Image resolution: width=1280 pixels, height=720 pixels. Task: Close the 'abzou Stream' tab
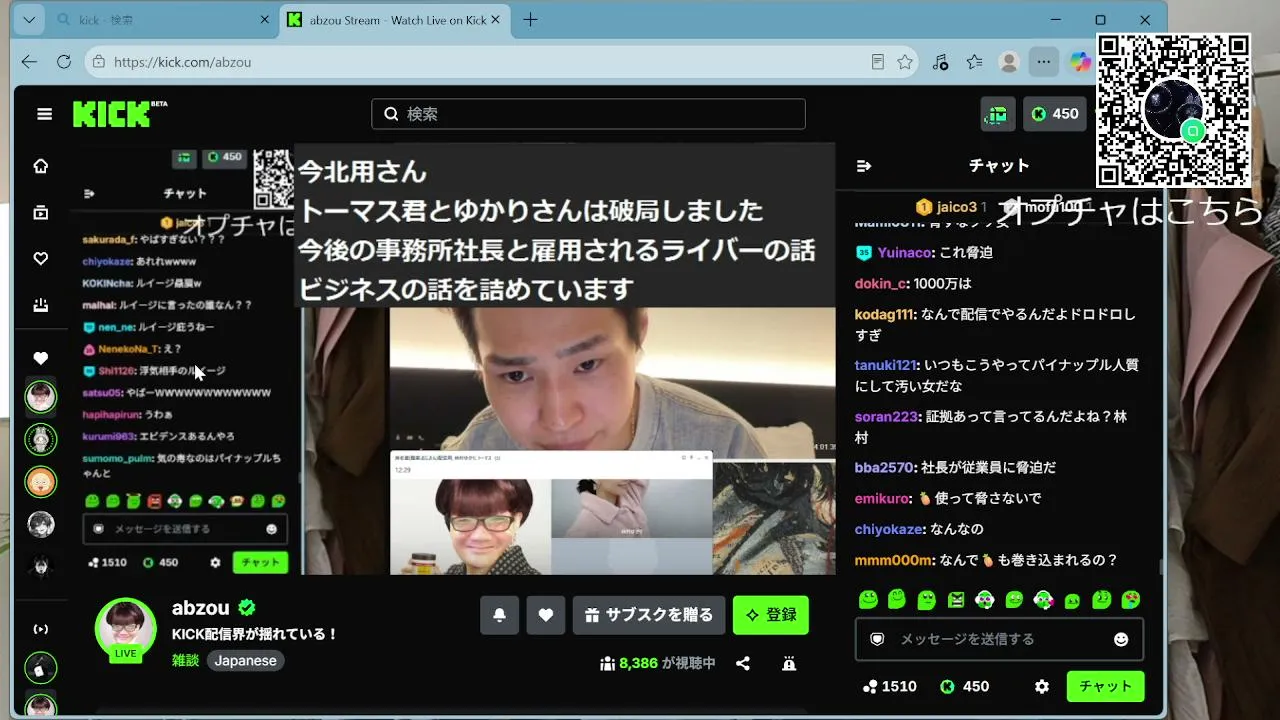tap(495, 20)
